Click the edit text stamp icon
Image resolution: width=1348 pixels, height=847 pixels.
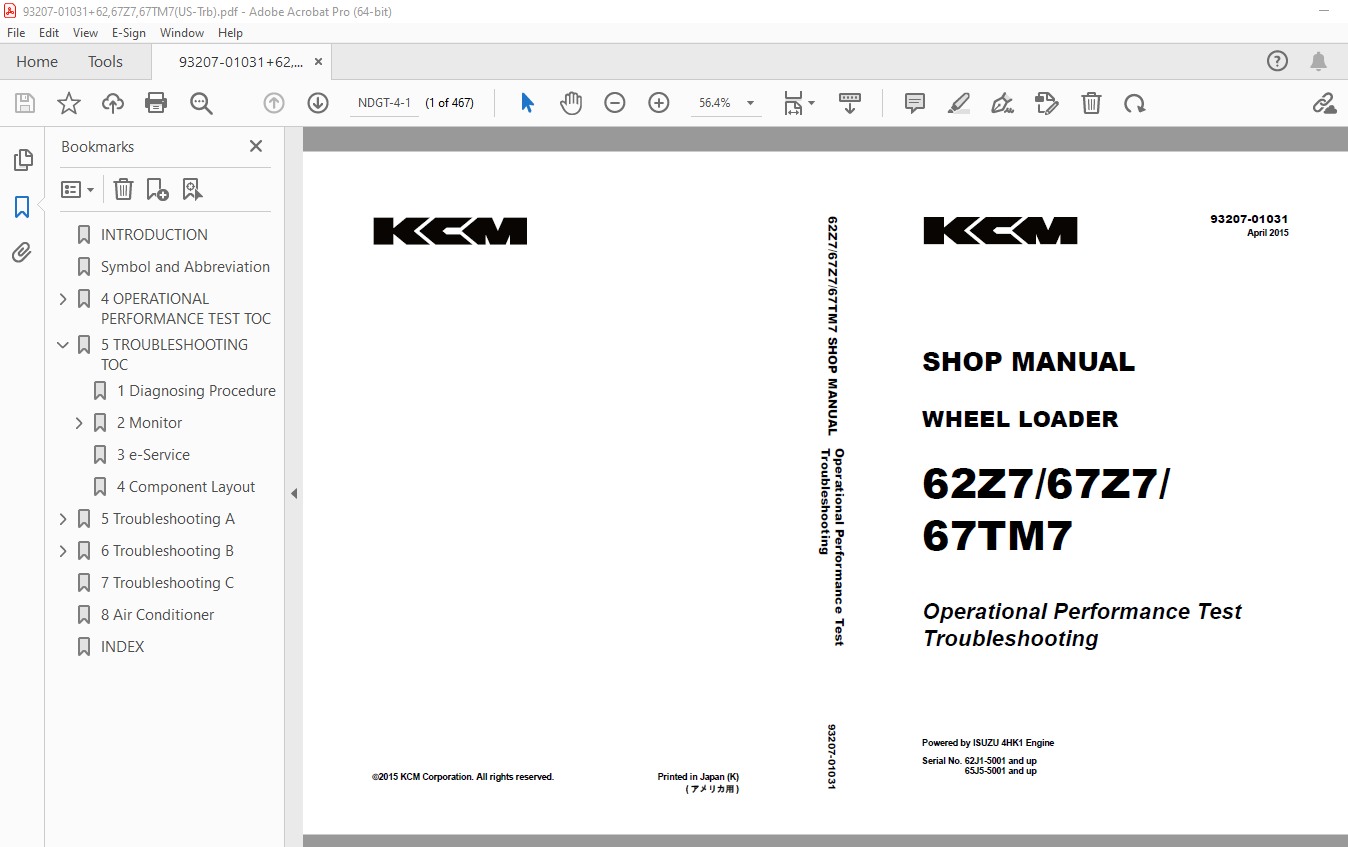click(1047, 103)
